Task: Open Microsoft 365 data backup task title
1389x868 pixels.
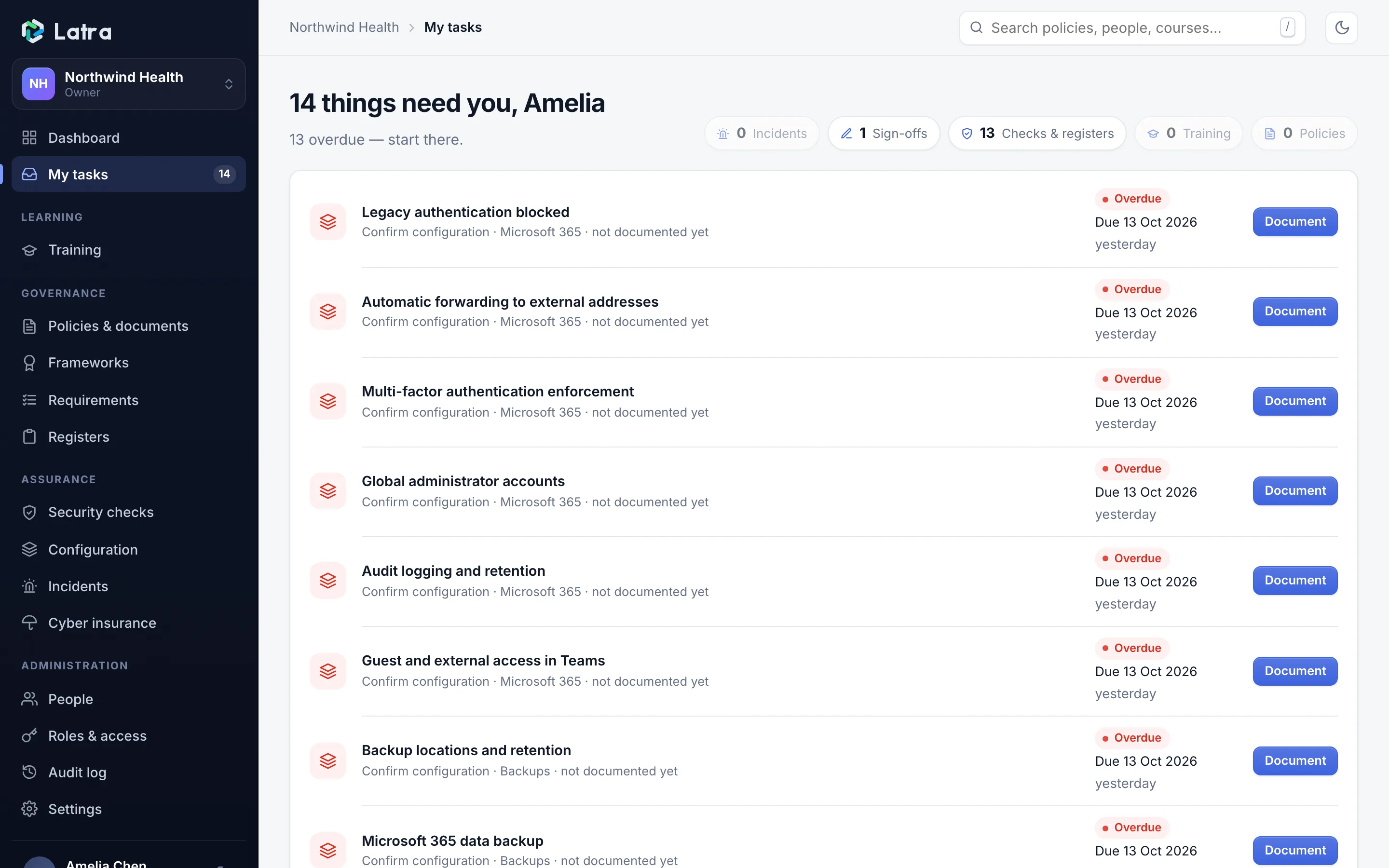Action: click(x=452, y=841)
